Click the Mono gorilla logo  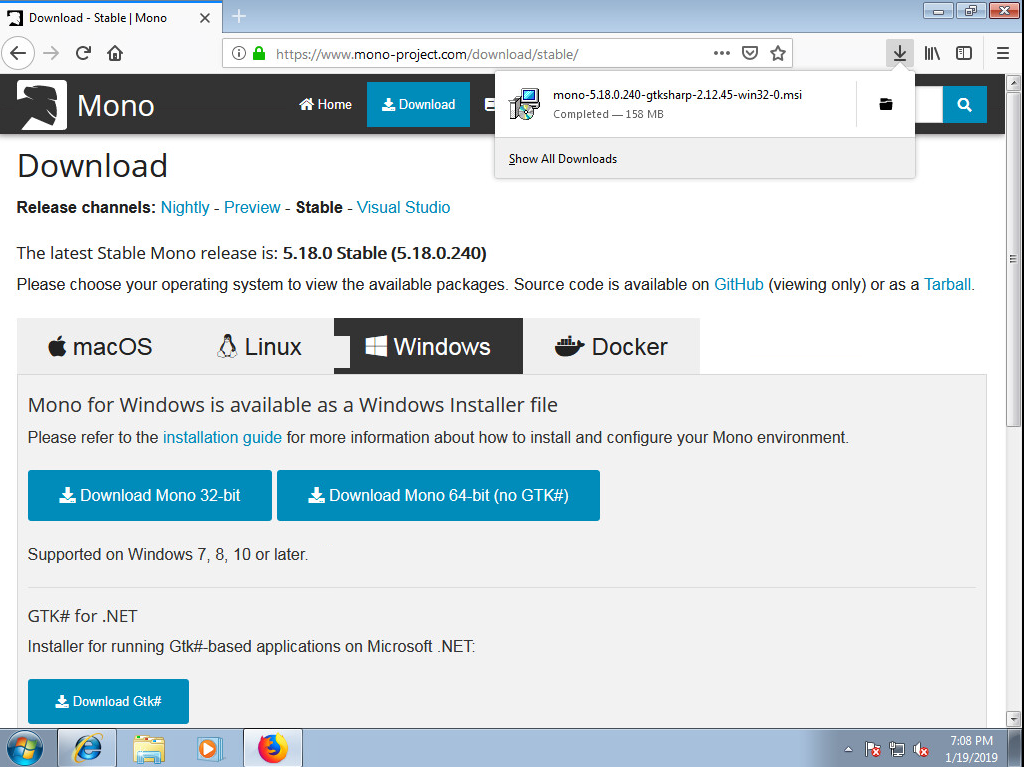point(41,105)
